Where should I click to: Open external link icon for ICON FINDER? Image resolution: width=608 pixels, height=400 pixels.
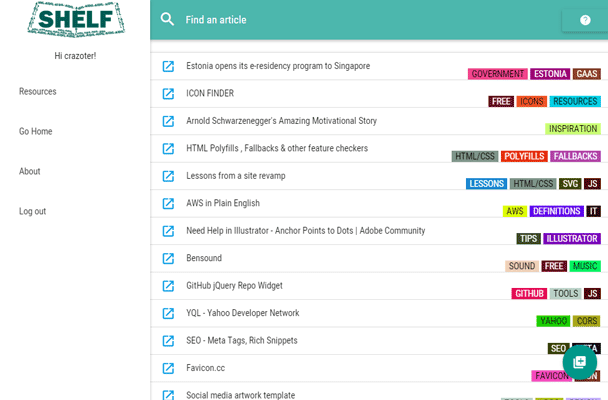(x=168, y=94)
